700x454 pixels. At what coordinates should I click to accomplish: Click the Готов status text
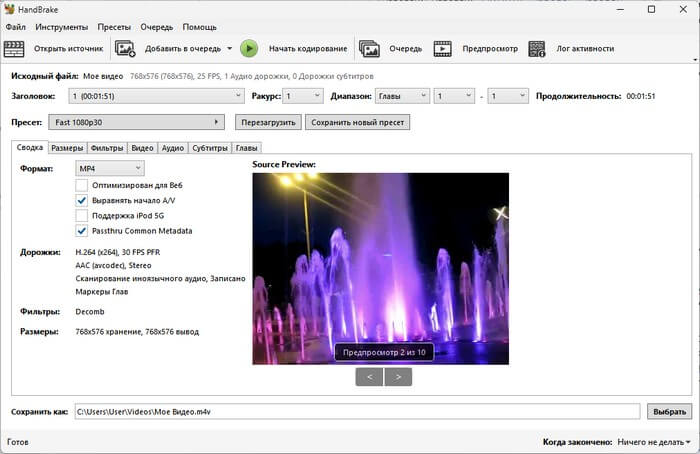[18, 442]
